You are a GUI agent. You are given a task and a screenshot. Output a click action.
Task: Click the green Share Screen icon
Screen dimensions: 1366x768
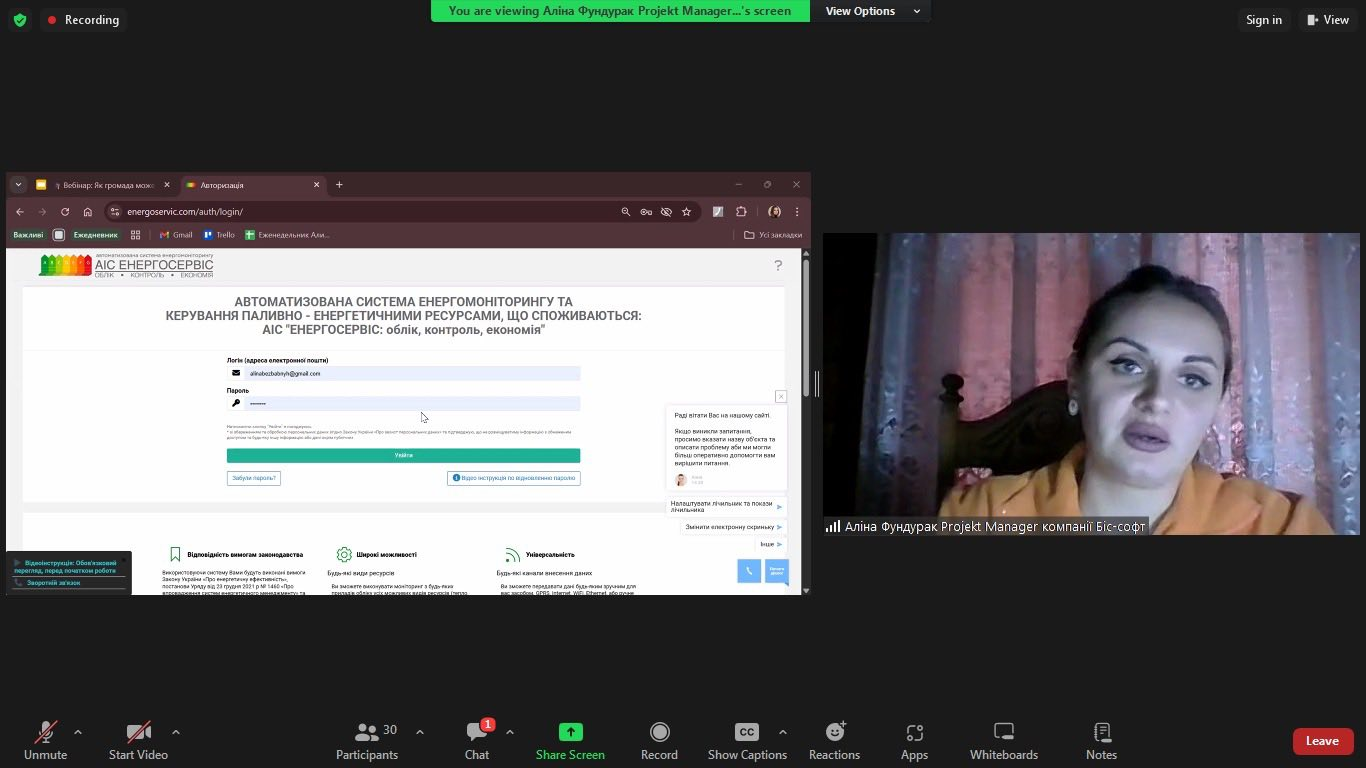pyautogui.click(x=570, y=732)
